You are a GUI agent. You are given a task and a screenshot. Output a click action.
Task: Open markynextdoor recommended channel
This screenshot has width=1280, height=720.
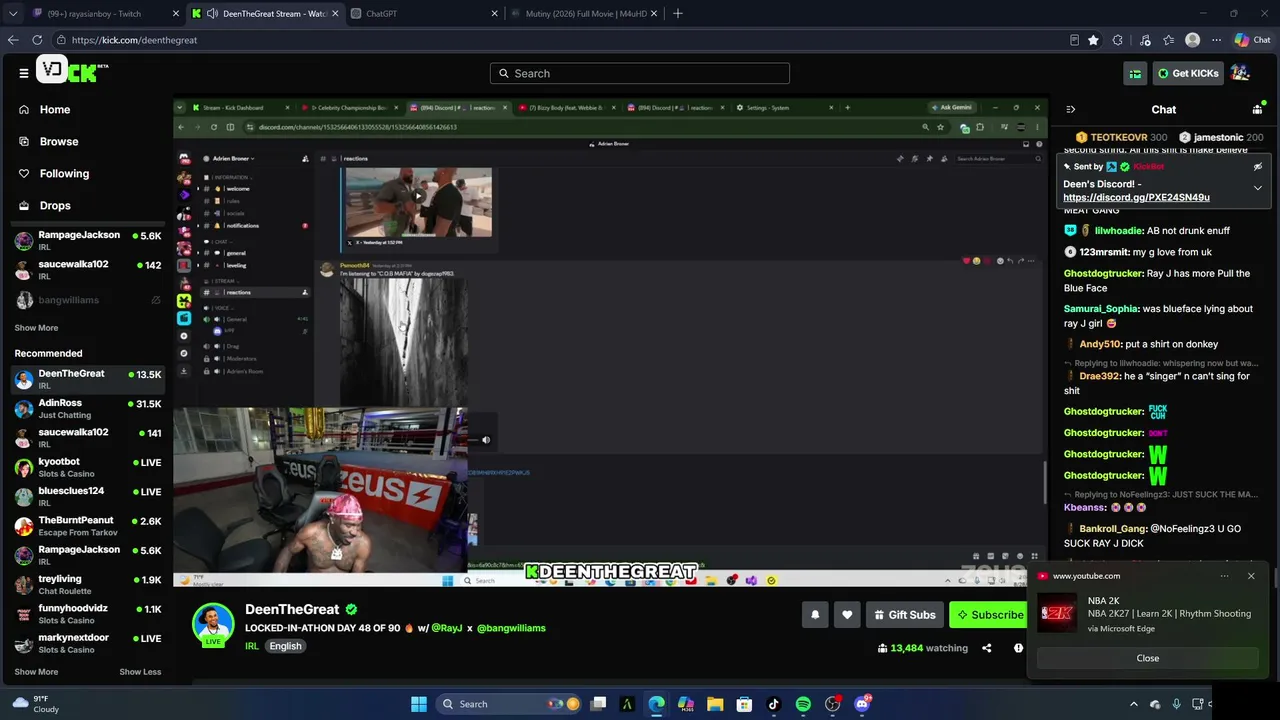pyautogui.click(x=88, y=643)
